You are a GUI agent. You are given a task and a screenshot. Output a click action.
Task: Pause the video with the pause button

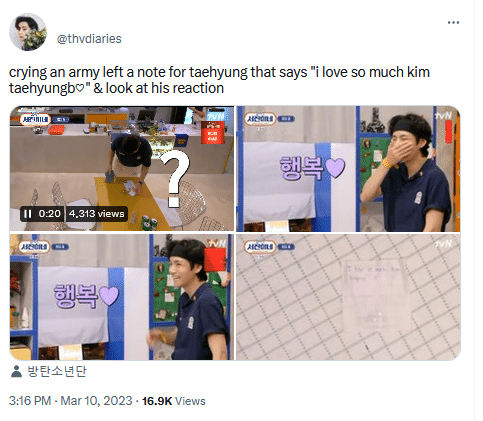(x=28, y=214)
